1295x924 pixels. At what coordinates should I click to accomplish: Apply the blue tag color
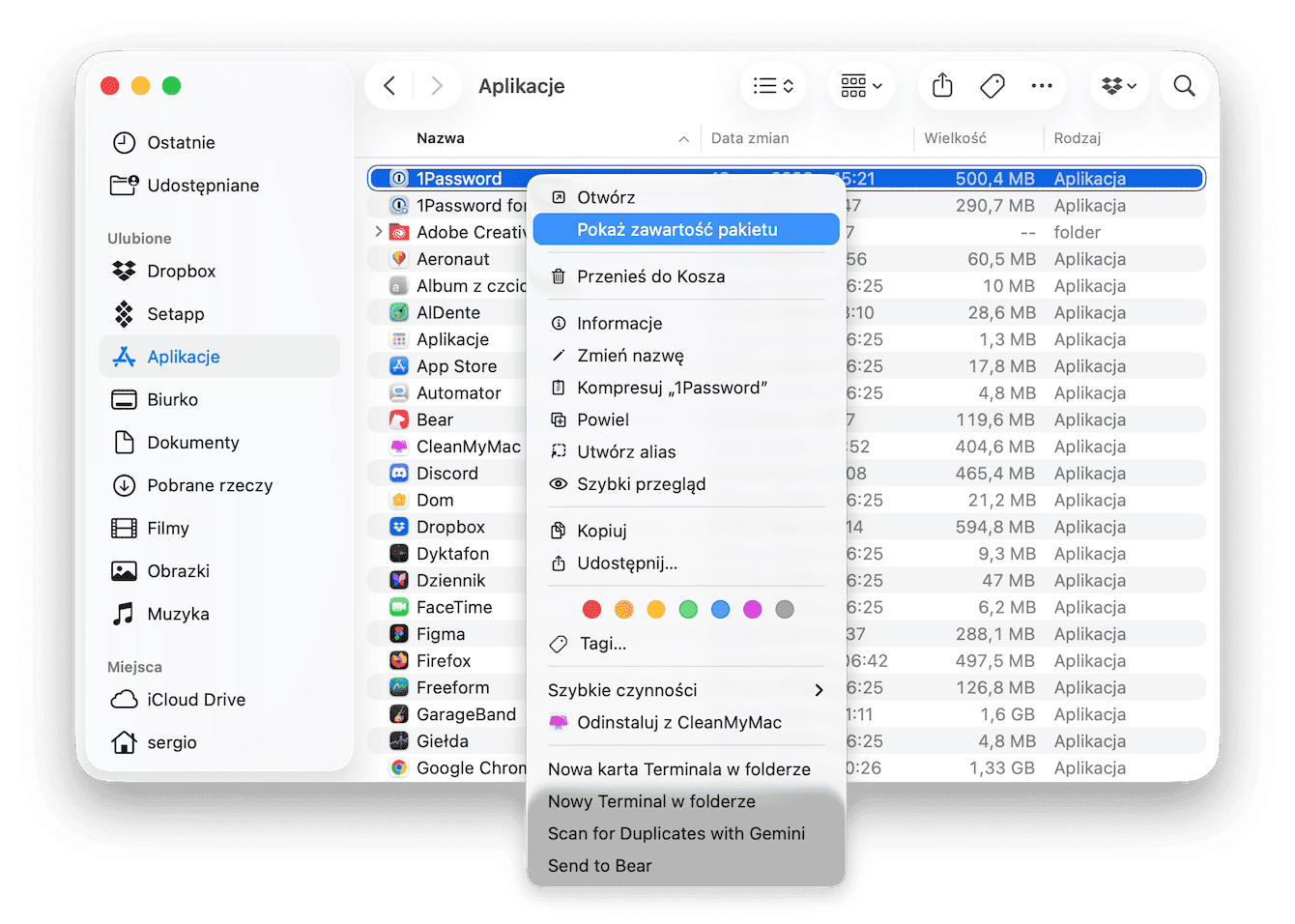point(720,609)
